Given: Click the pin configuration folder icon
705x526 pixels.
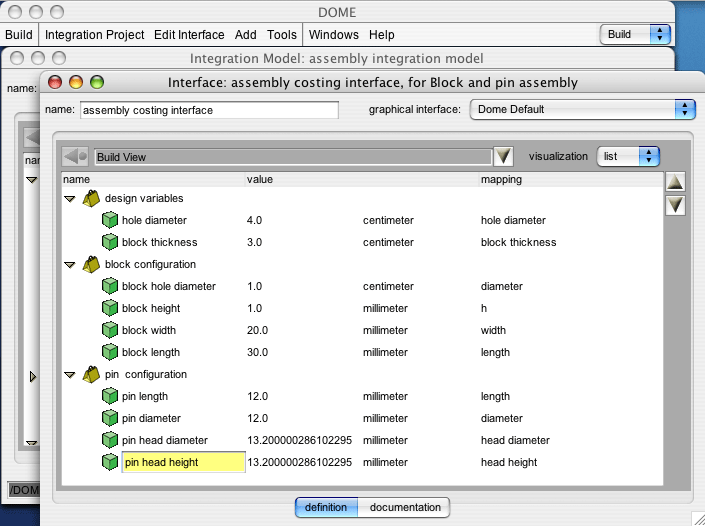Looking at the screenshot, I should [91, 374].
